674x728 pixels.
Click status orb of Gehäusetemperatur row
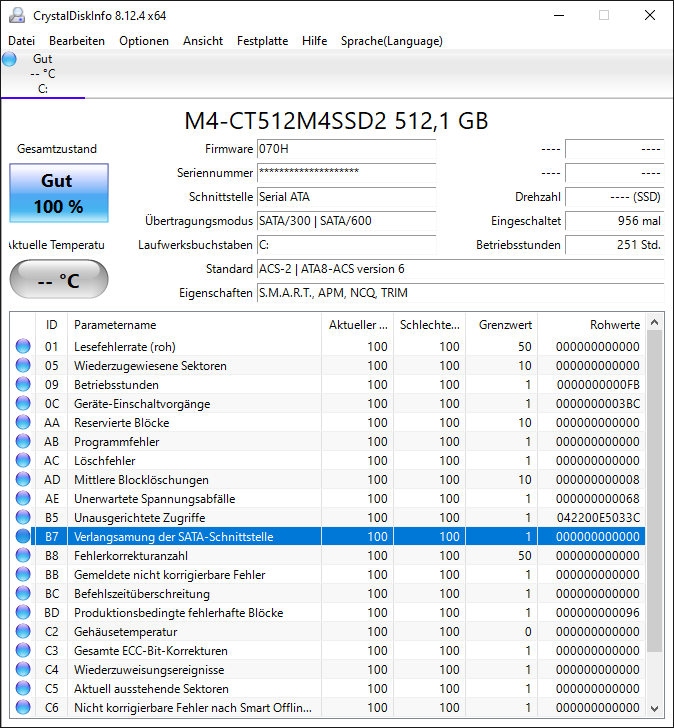coord(23,631)
